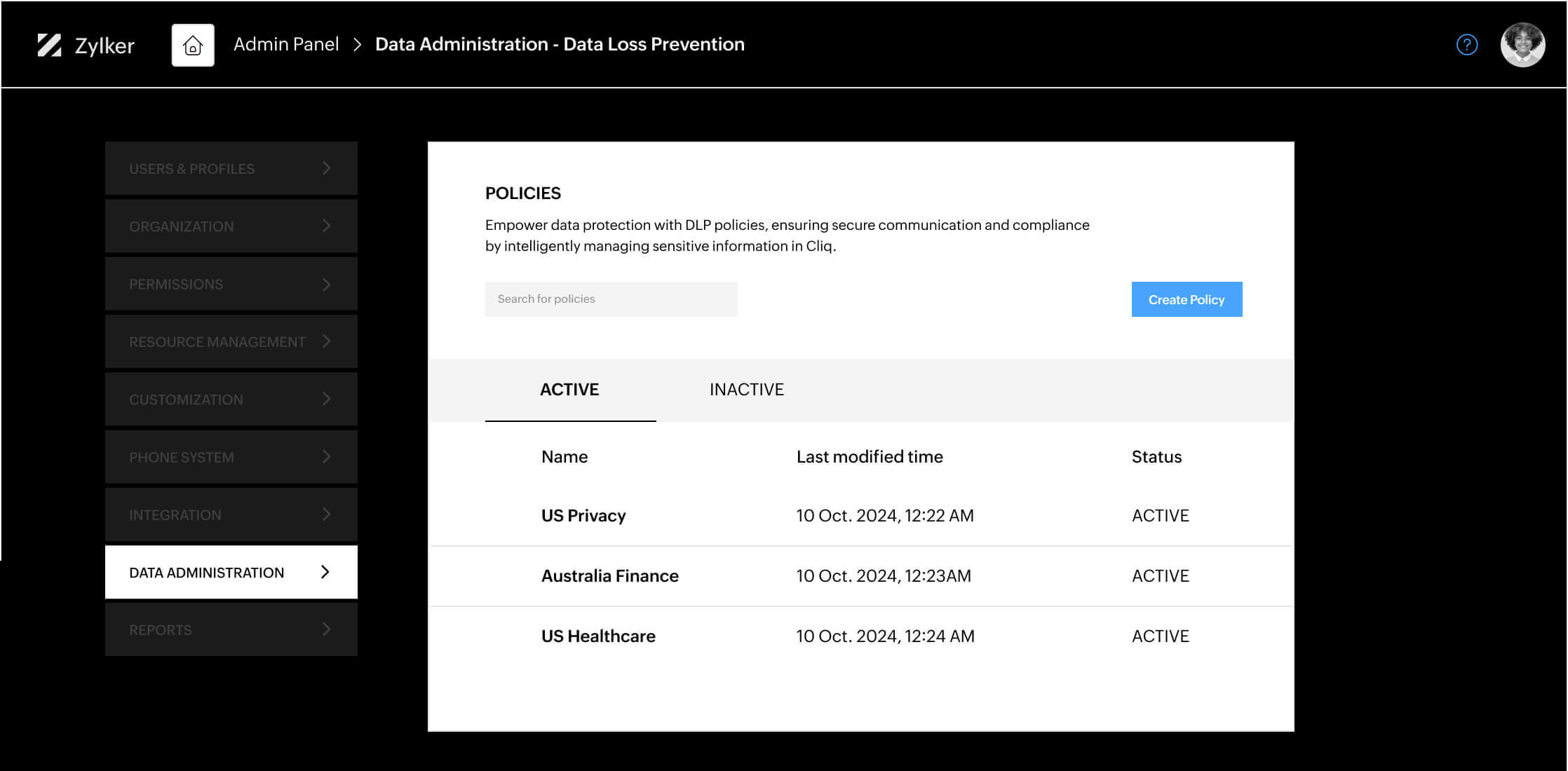Open Phone System sidebar section

point(231,457)
